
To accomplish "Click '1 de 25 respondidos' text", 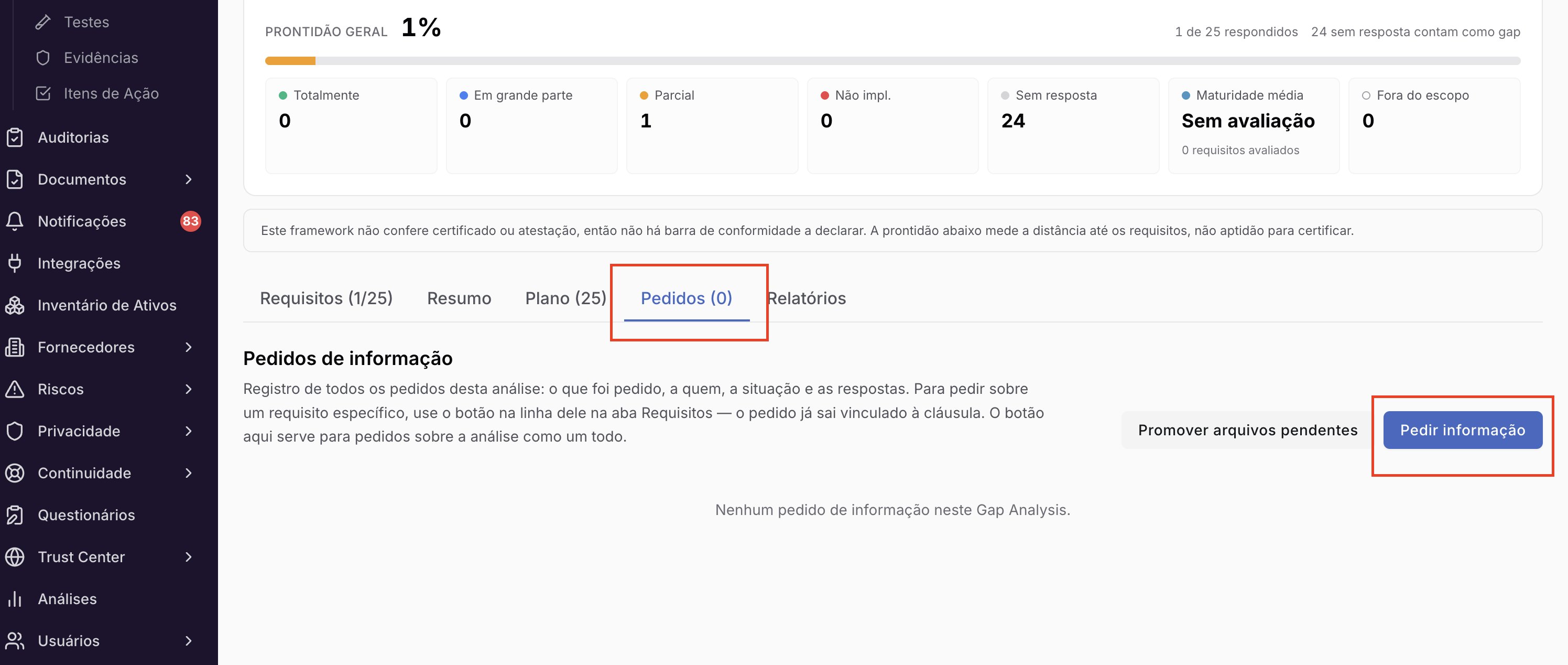I will [x=1236, y=31].
